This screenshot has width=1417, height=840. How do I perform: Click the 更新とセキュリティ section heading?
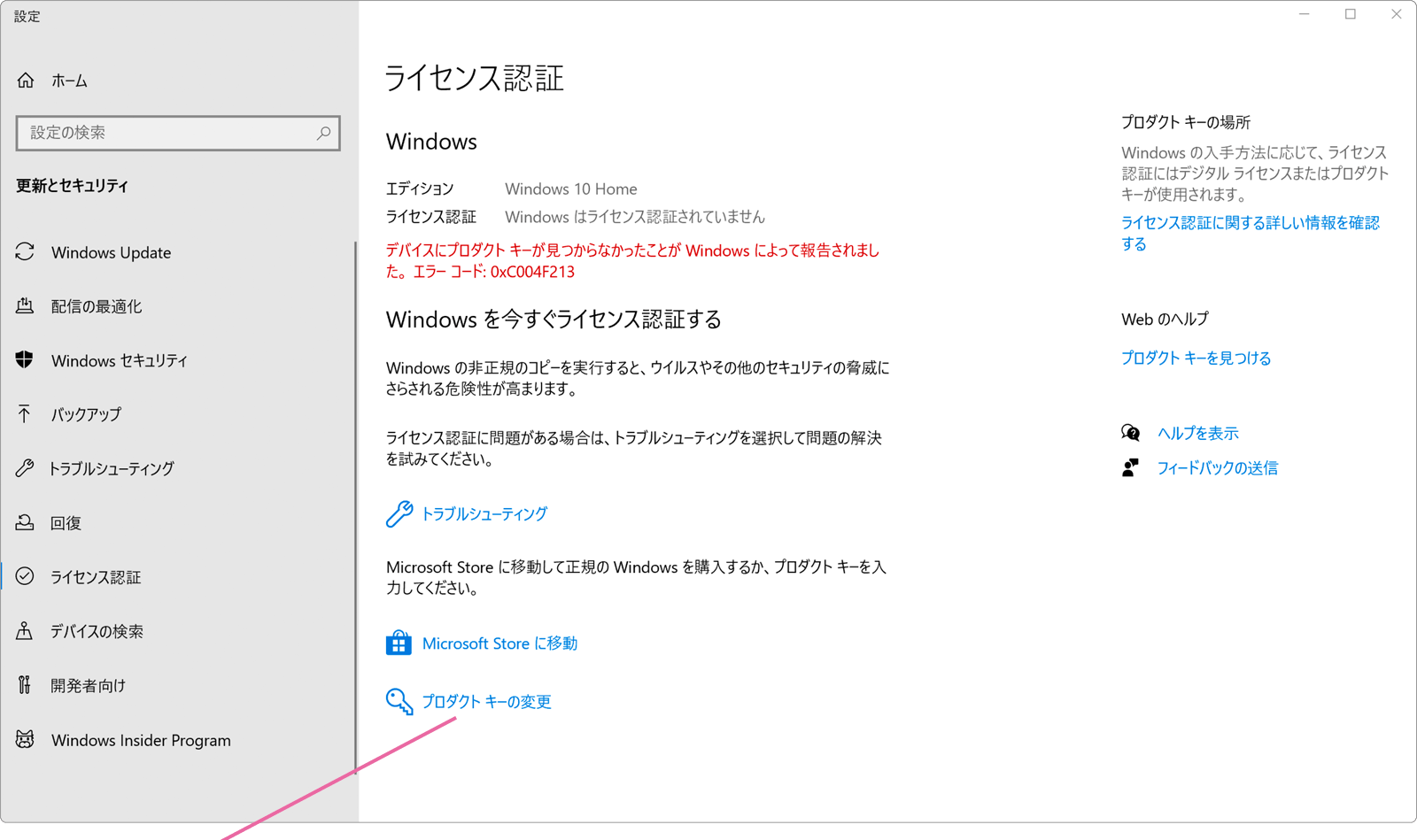point(73,186)
